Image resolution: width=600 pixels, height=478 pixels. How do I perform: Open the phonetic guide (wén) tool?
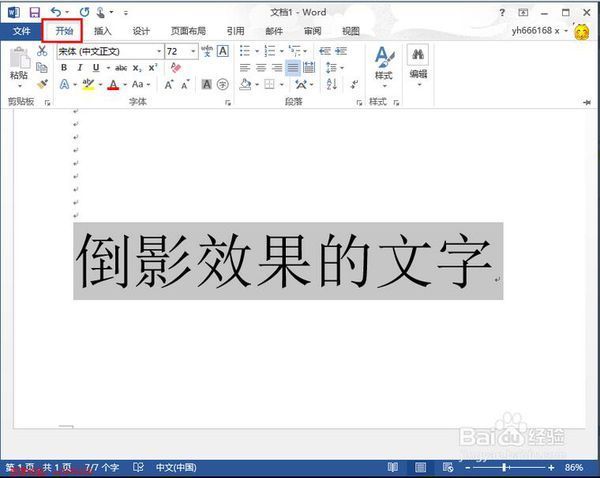click(x=207, y=51)
